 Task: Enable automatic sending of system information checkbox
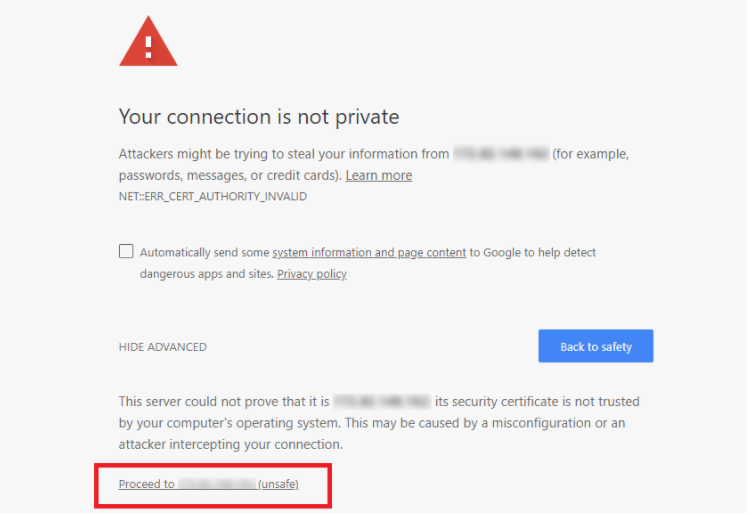(x=126, y=251)
